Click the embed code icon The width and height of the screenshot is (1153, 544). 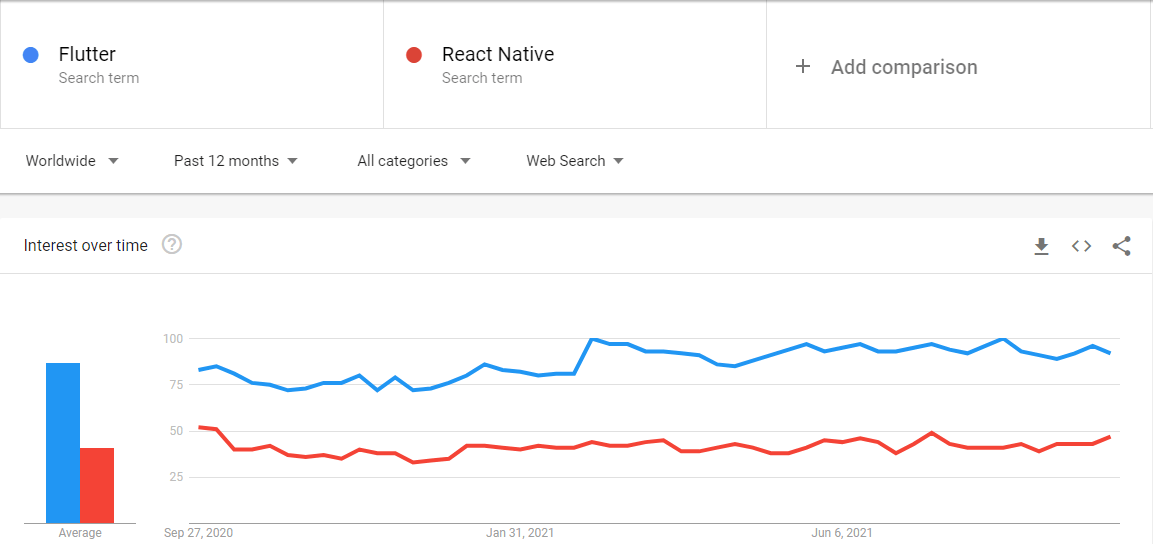coord(1081,246)
